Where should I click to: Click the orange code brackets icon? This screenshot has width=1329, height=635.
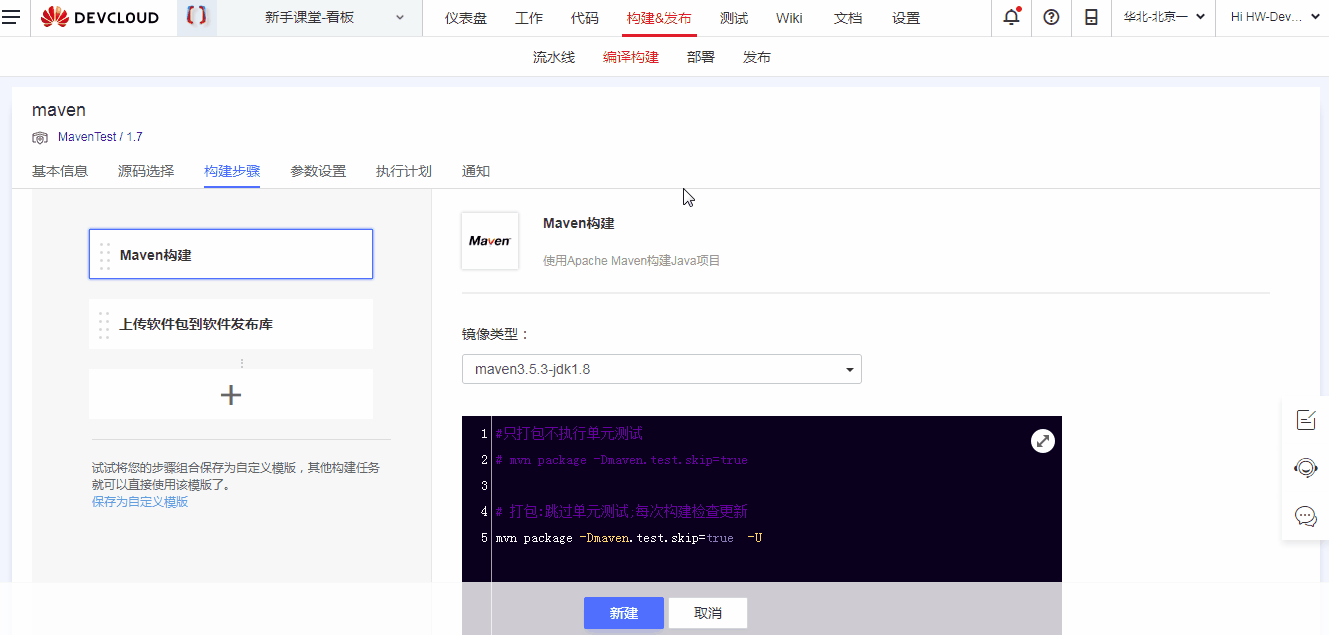196,17
